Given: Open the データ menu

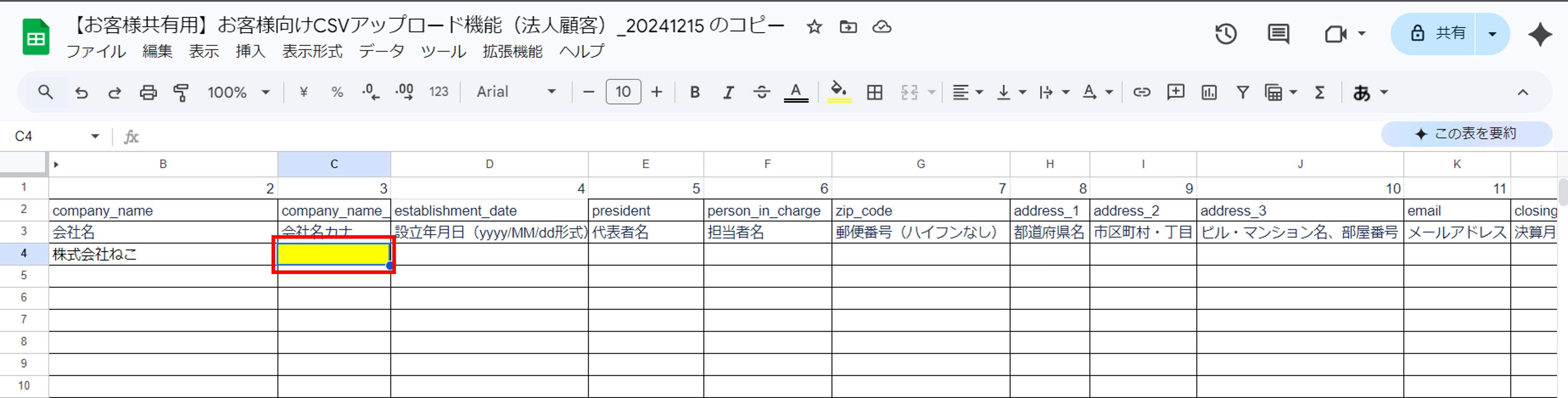Looking at the screenshot, I should pos(381,52).
